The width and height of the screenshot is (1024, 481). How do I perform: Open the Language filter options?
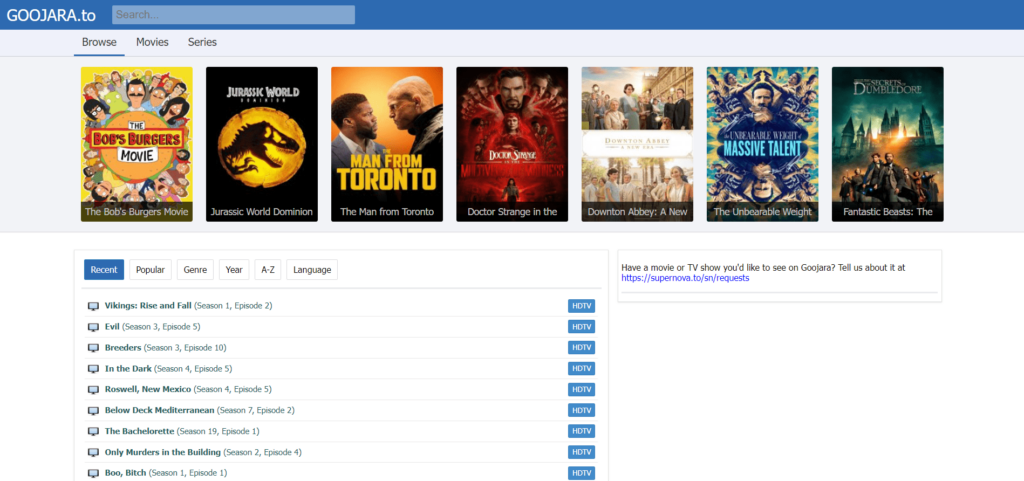coord(312,270)
